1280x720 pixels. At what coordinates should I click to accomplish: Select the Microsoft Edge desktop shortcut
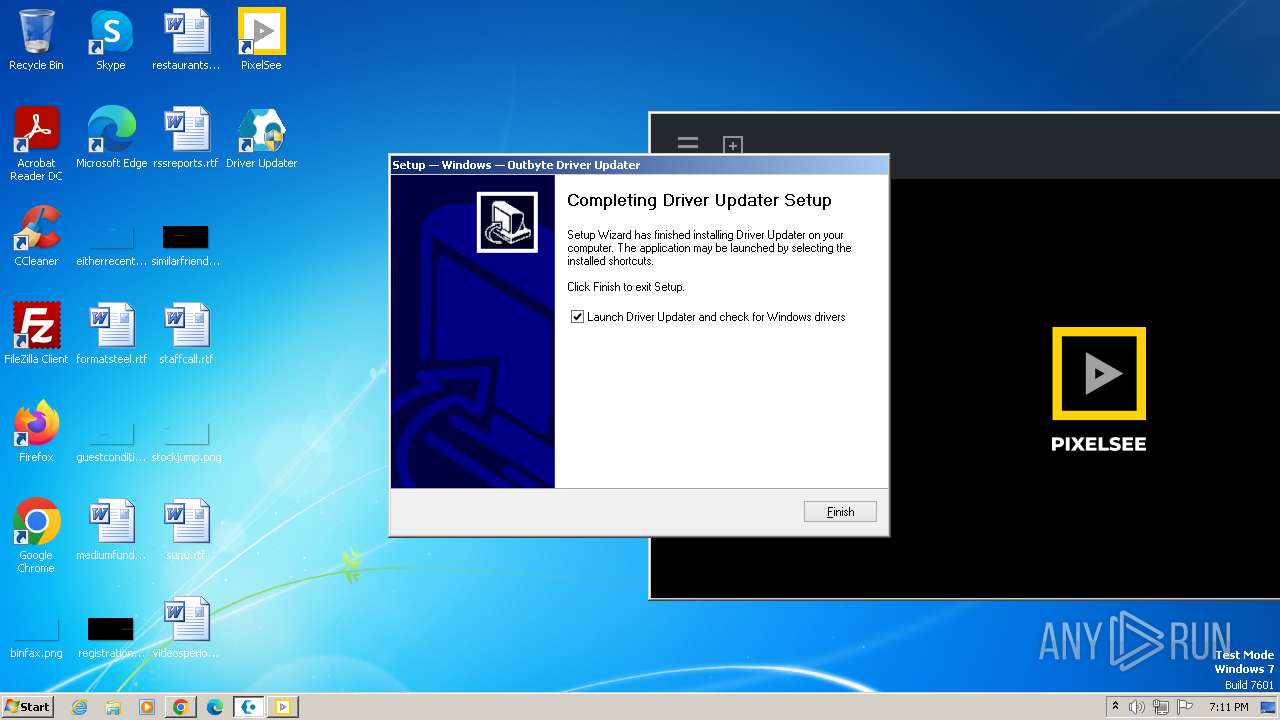111,138
